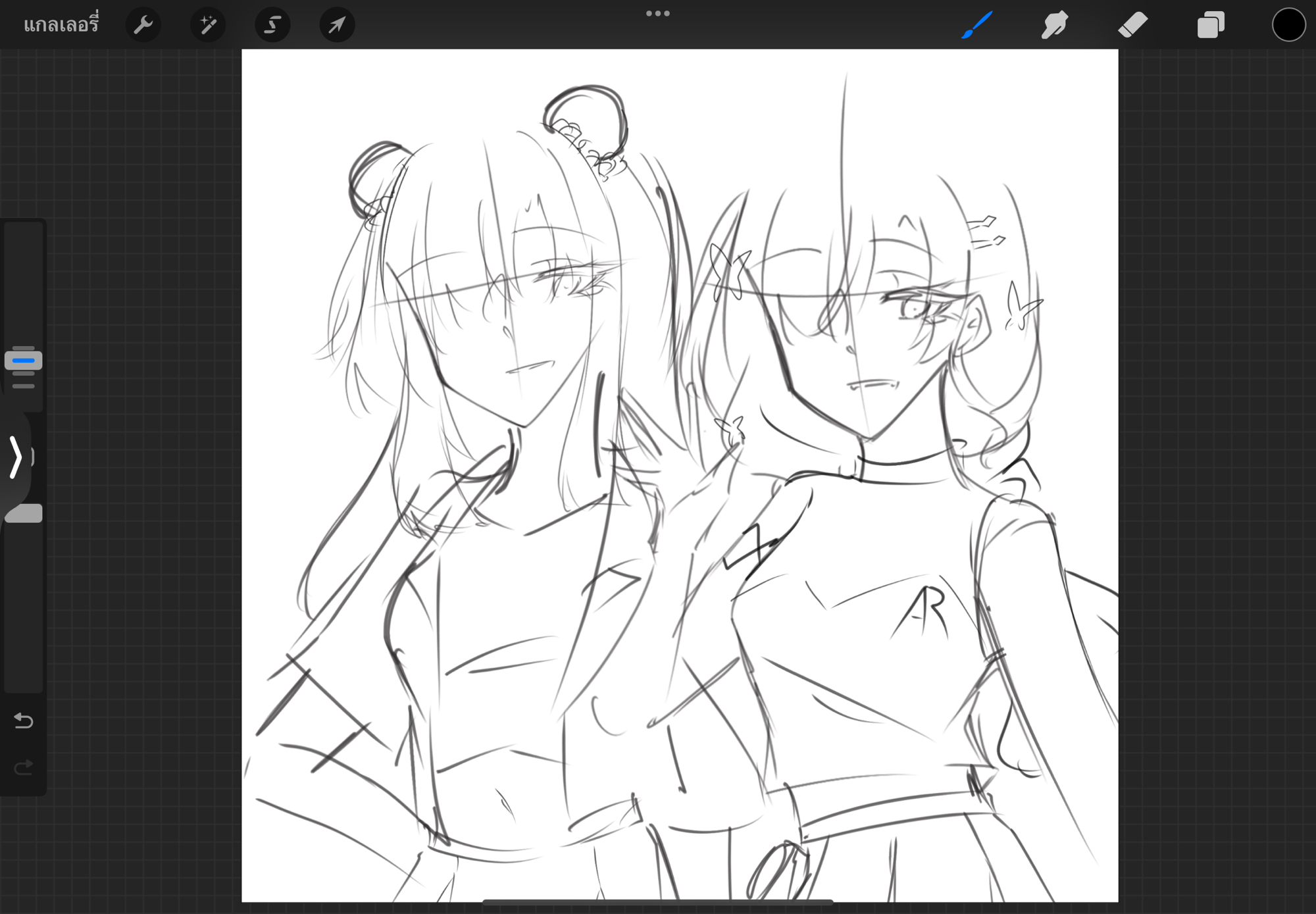The image size is (1316, 914).
Task: Select the Eraser tool
Action: click(1132, 25)
